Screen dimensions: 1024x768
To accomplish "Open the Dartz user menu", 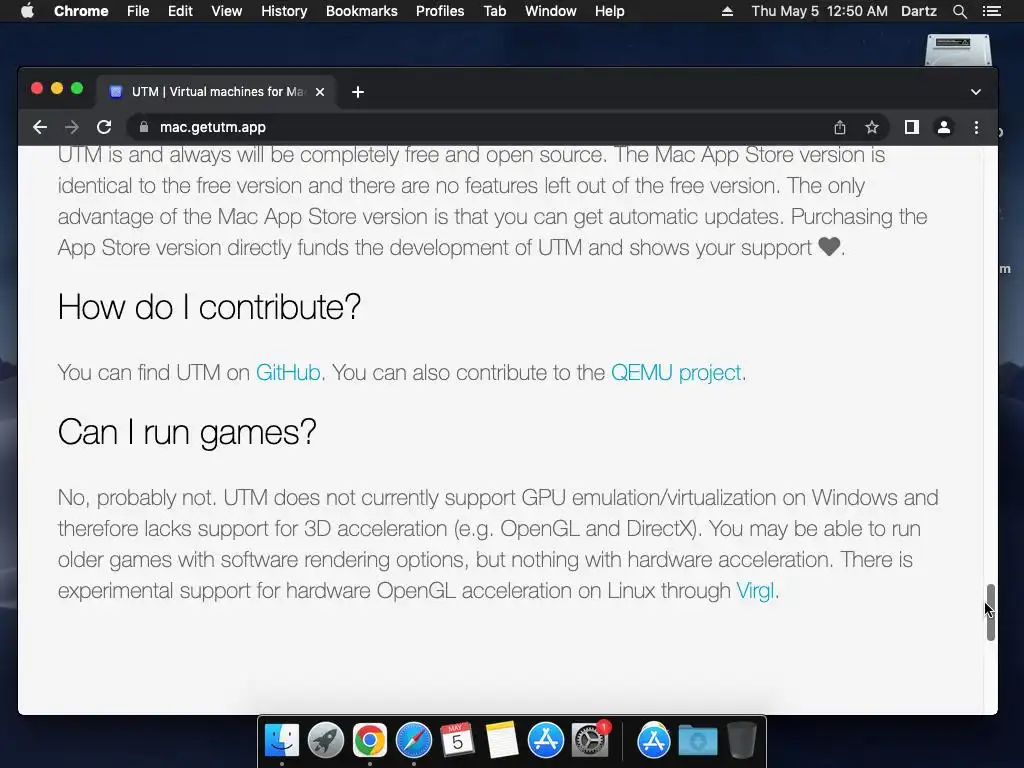I will pos(919,11).
